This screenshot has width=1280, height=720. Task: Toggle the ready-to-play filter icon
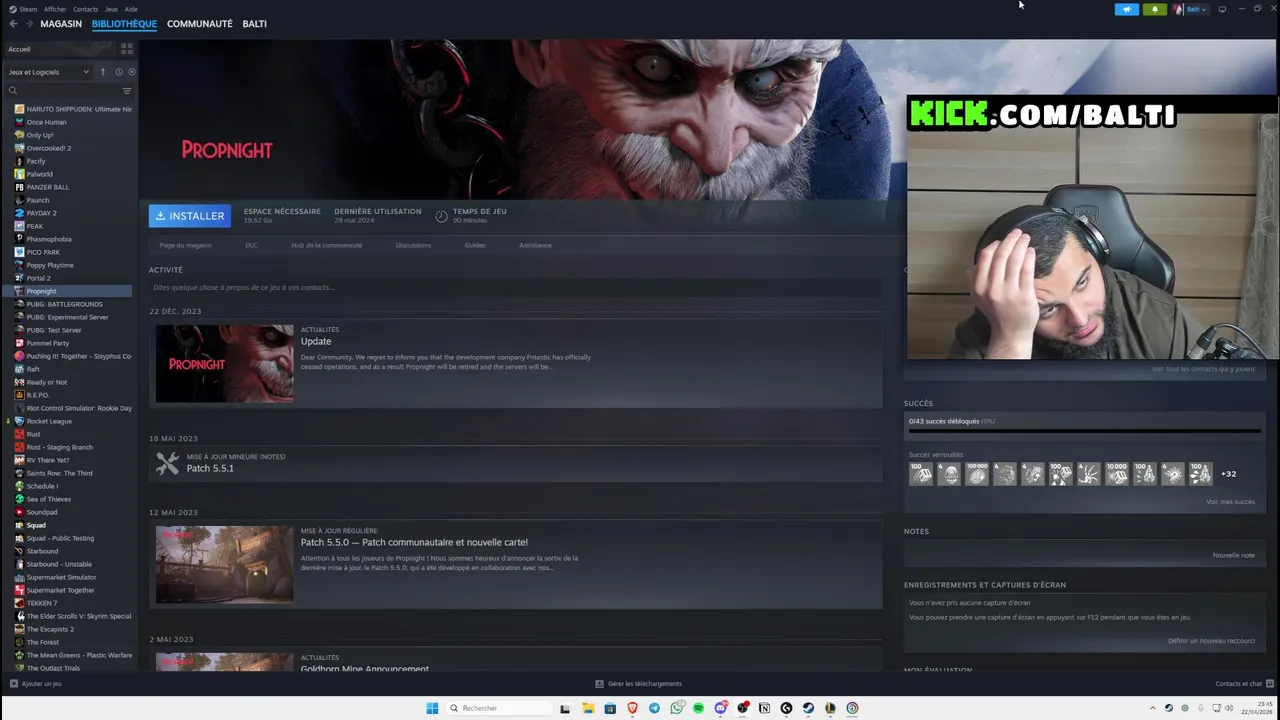pyautogui.click(x=131, y=72)
